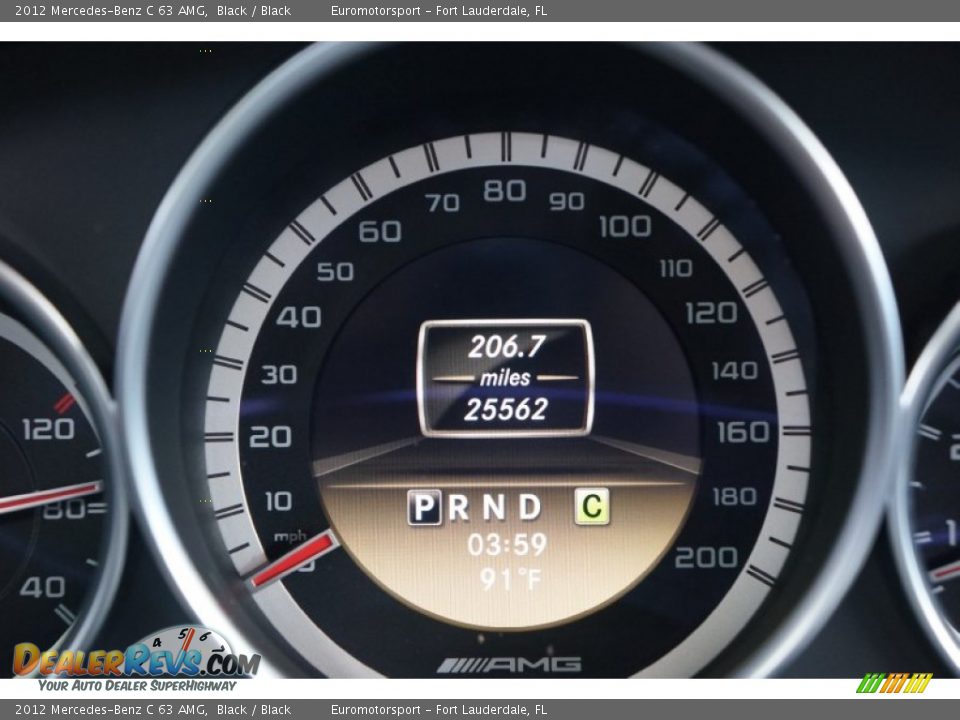This screenshot has height=720, width=960.
Task: Click 'Your Auto Dealer SuperHighway' tagline
Action: pyautogui.click(x=137, y=686)
